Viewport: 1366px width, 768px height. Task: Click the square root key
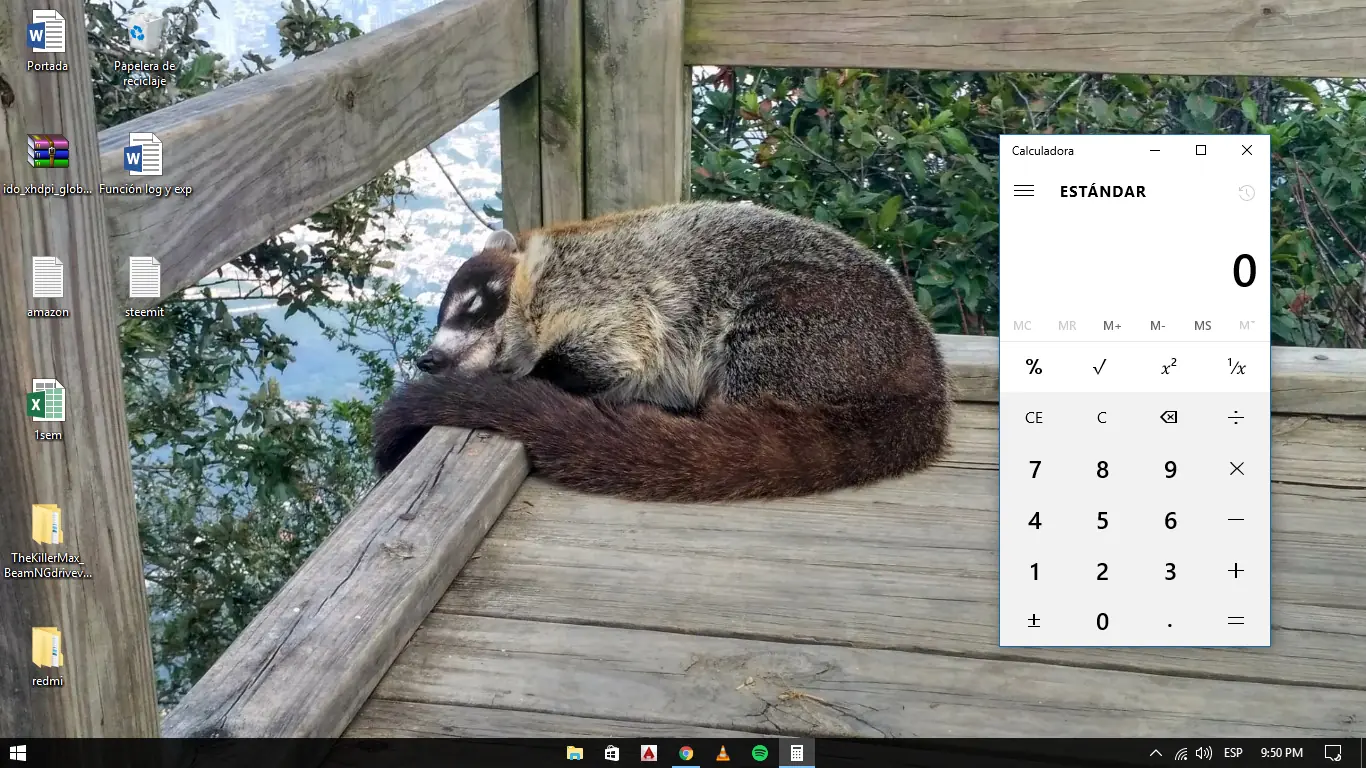coord(1101,367)
